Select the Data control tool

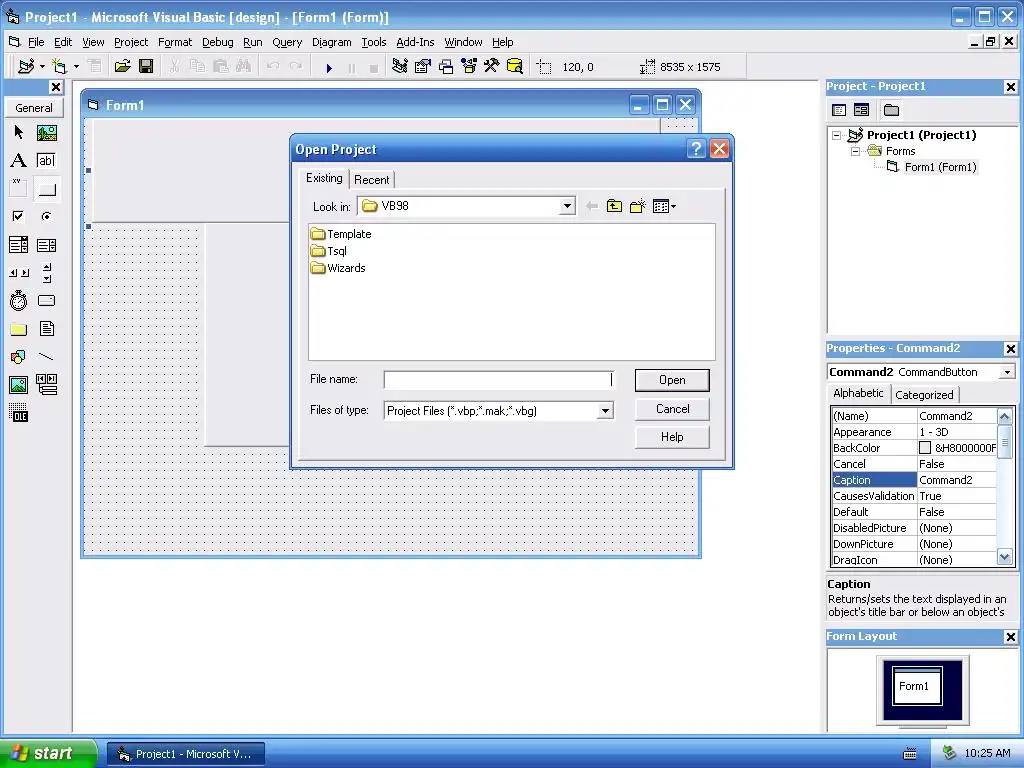coord(46,385)
